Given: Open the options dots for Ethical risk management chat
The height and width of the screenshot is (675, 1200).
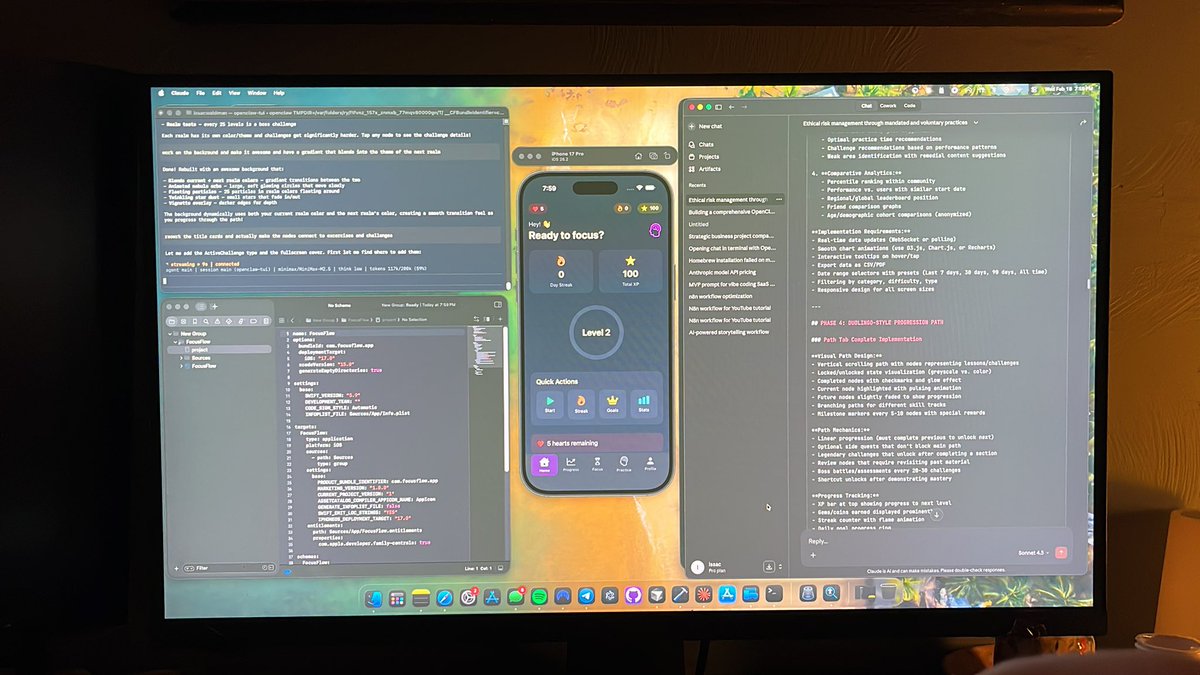Looking at the screenshot, I should point(777,200).
